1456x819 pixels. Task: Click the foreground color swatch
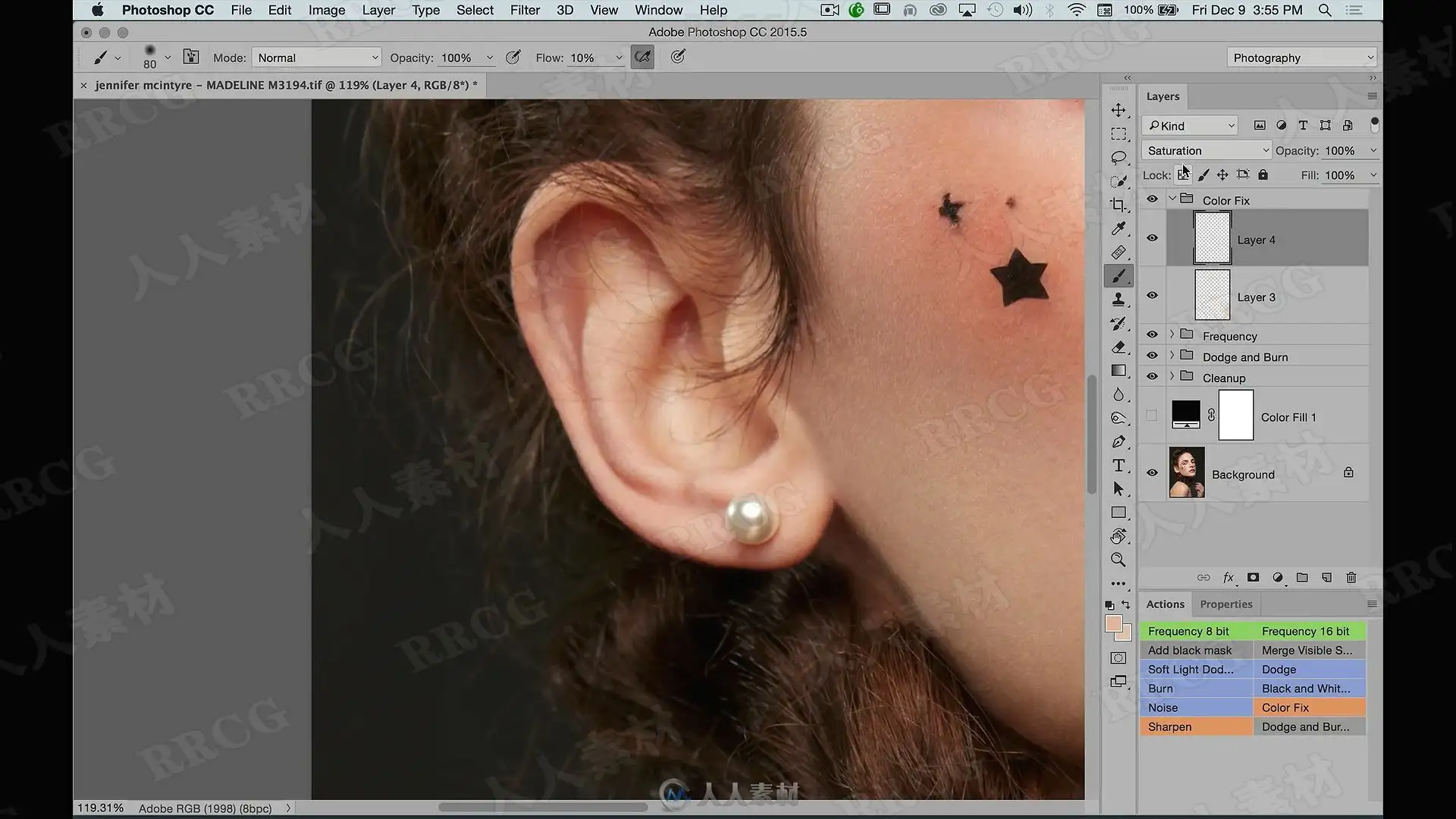coord(1113,623)
